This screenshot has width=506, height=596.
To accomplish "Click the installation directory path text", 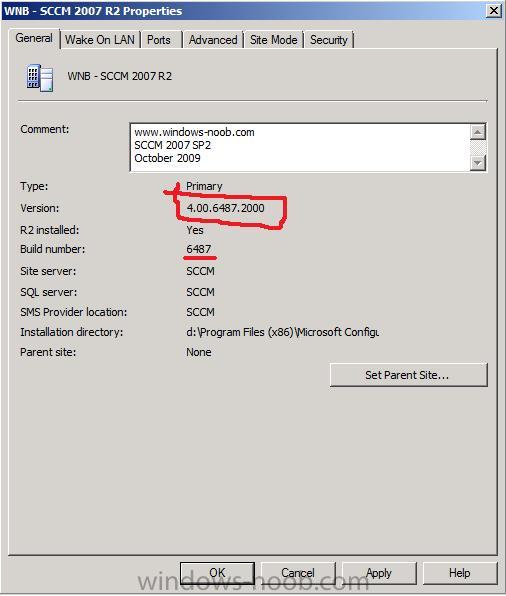I will (282, 332).
